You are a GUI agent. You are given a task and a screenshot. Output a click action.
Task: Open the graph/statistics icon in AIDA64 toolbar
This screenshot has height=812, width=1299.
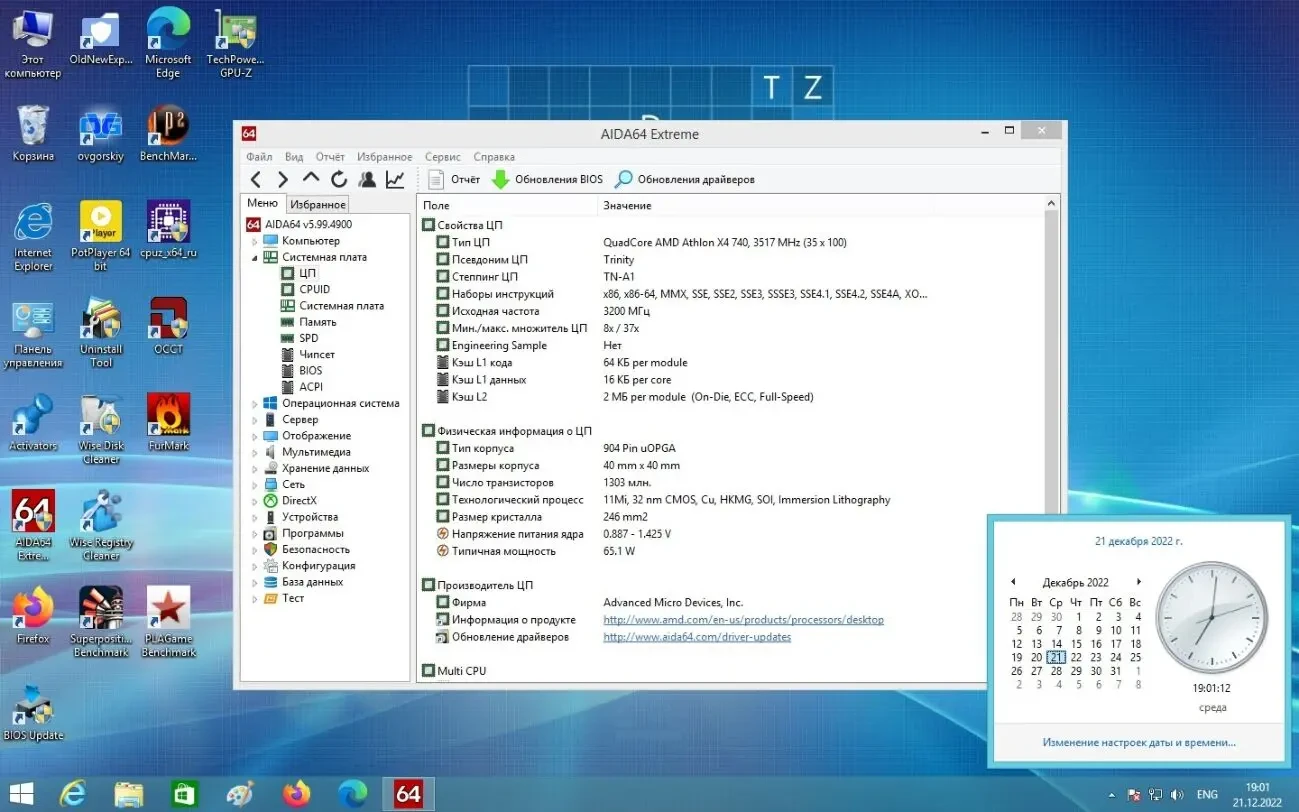coord(395,180)
